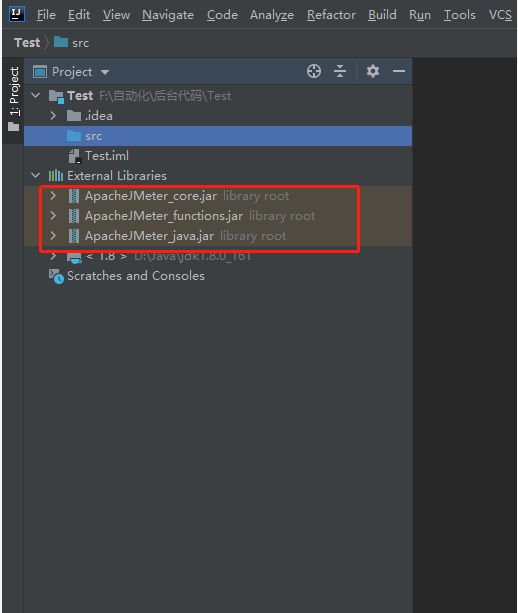This screenshot has width=518, height=613.
Task: Open the Refactor menu
Action: (331, 15)
